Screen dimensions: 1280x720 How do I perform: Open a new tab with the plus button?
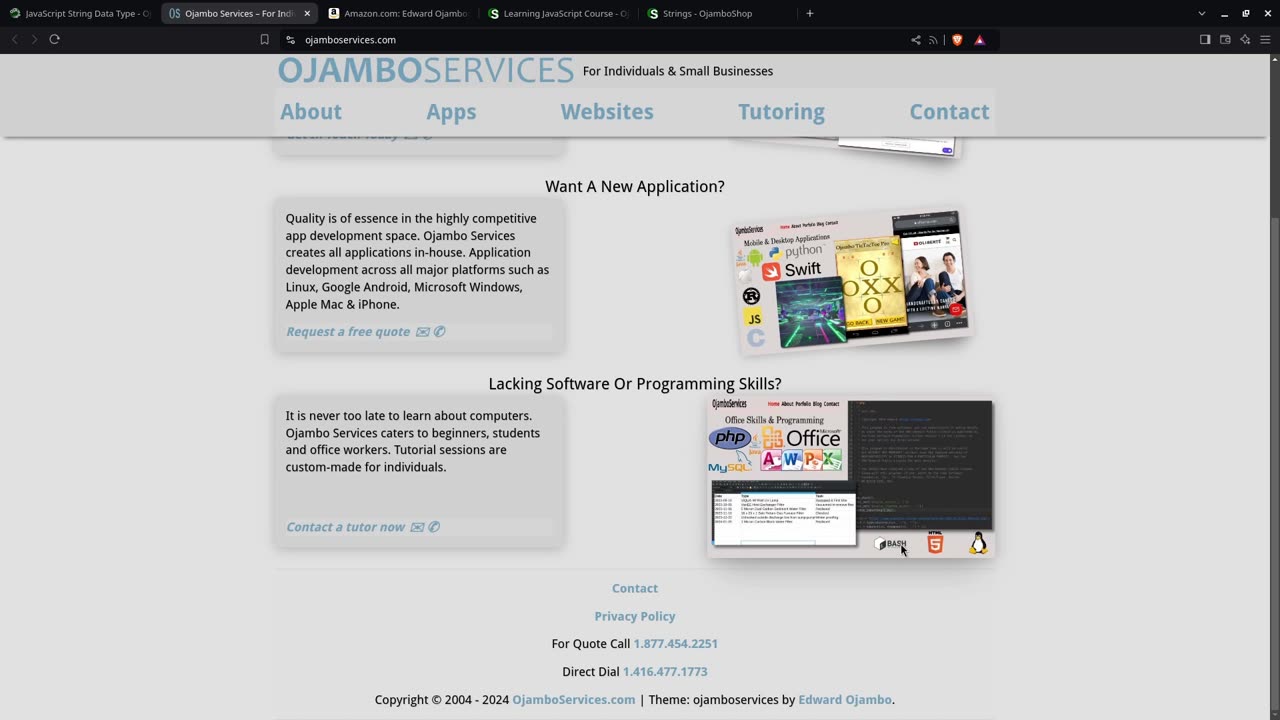tap(809, 13)
